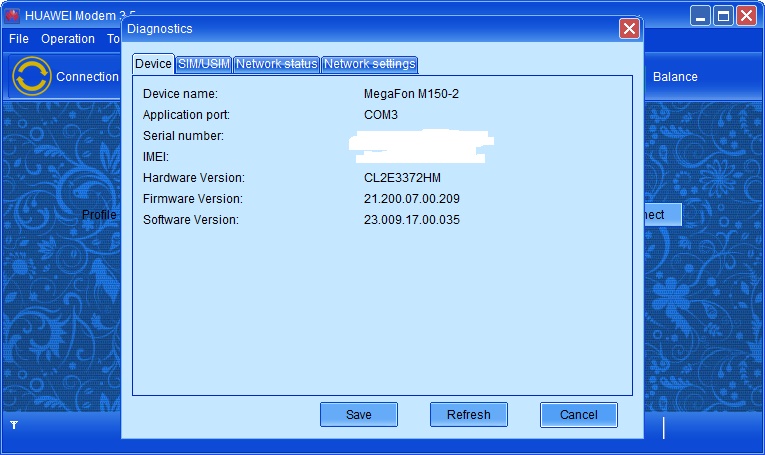
Task: Click the Profile label in main window
Action: pos(100,215)
